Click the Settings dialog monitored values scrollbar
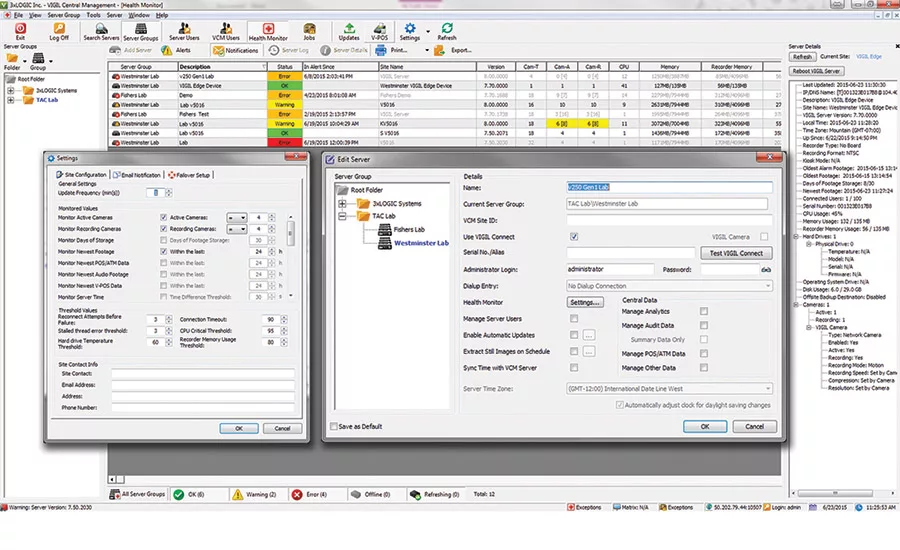 [x=291, y=233]
